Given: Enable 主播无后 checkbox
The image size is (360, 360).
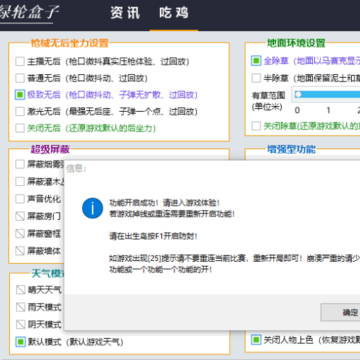Looking at the screenshot, I should tap(20, 61).
